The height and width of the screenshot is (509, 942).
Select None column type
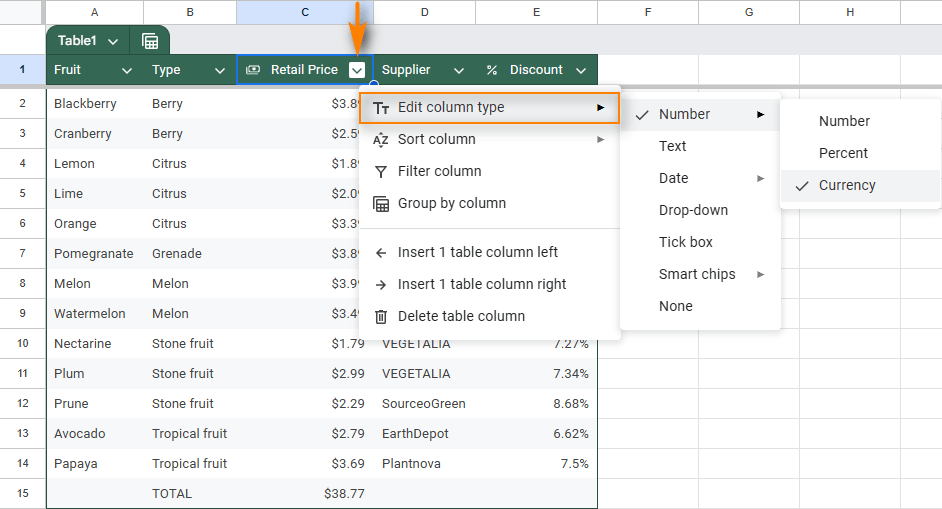coord(700,306)
